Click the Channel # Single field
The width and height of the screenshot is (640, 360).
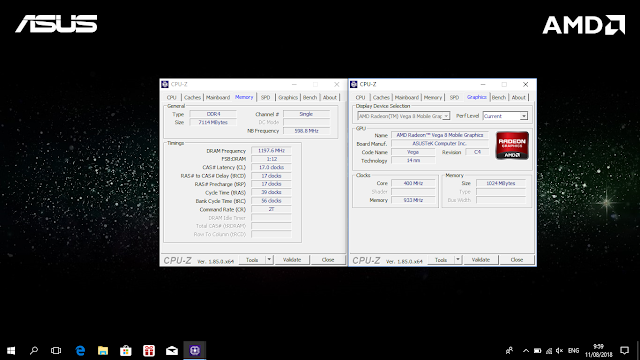tap(306, 114)
